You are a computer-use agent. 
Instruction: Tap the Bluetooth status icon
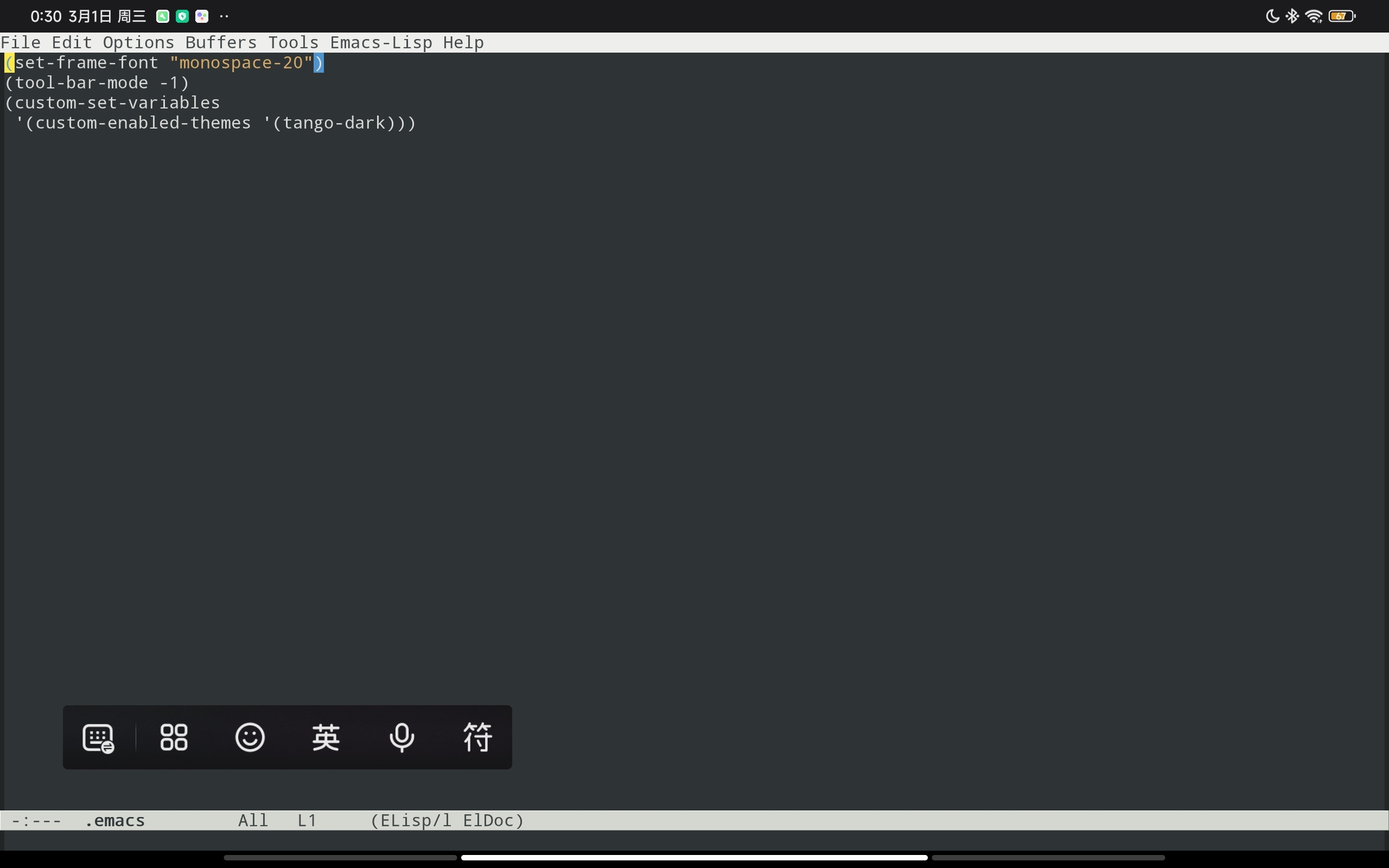click(1292, 16)
